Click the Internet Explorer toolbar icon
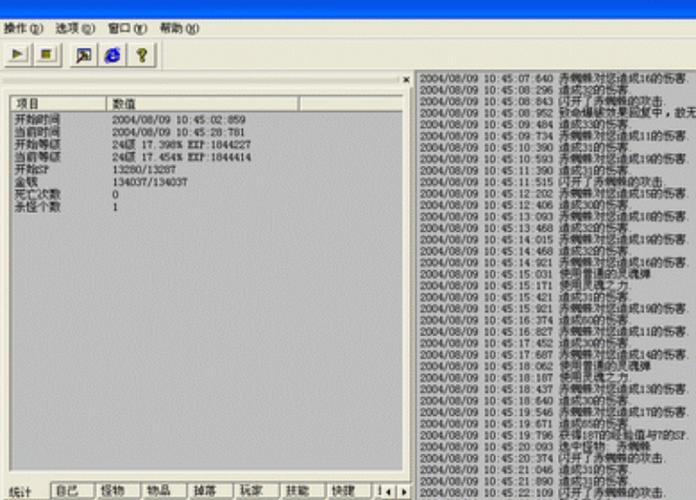 click(x=112, y=56)
